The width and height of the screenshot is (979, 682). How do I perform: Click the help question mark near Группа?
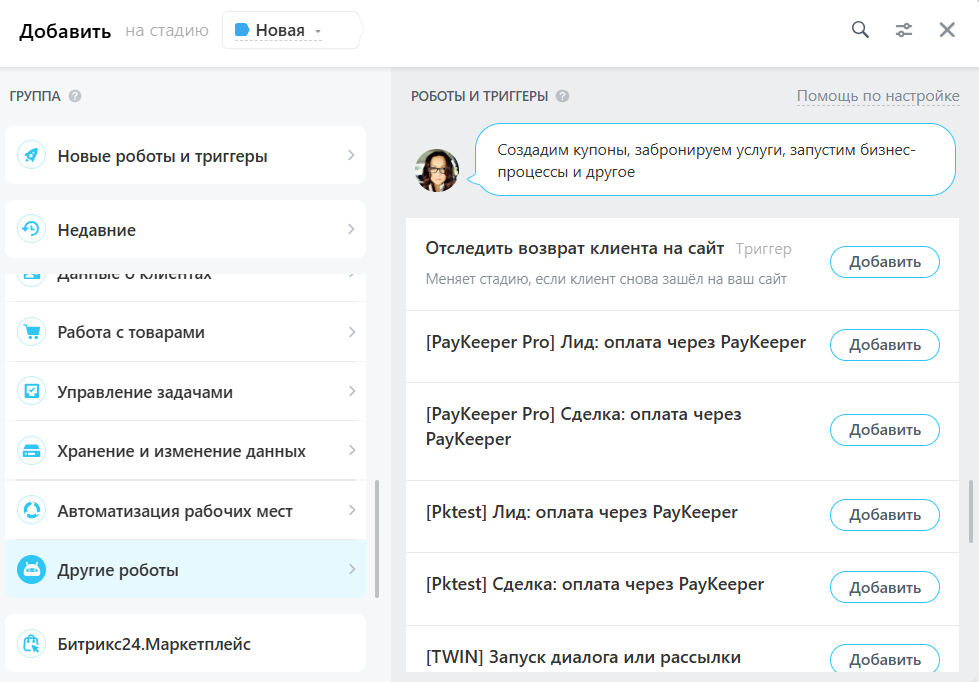click(75, 97)
